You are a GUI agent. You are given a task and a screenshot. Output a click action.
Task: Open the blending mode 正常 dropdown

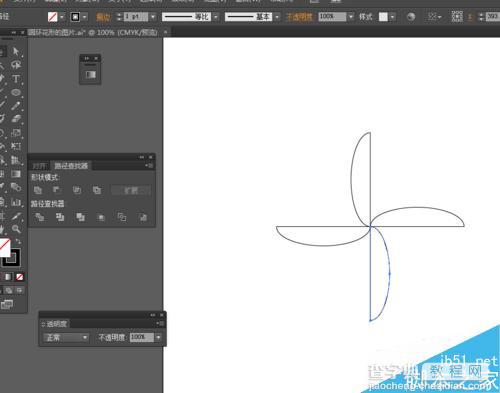(x=66, y=338)
